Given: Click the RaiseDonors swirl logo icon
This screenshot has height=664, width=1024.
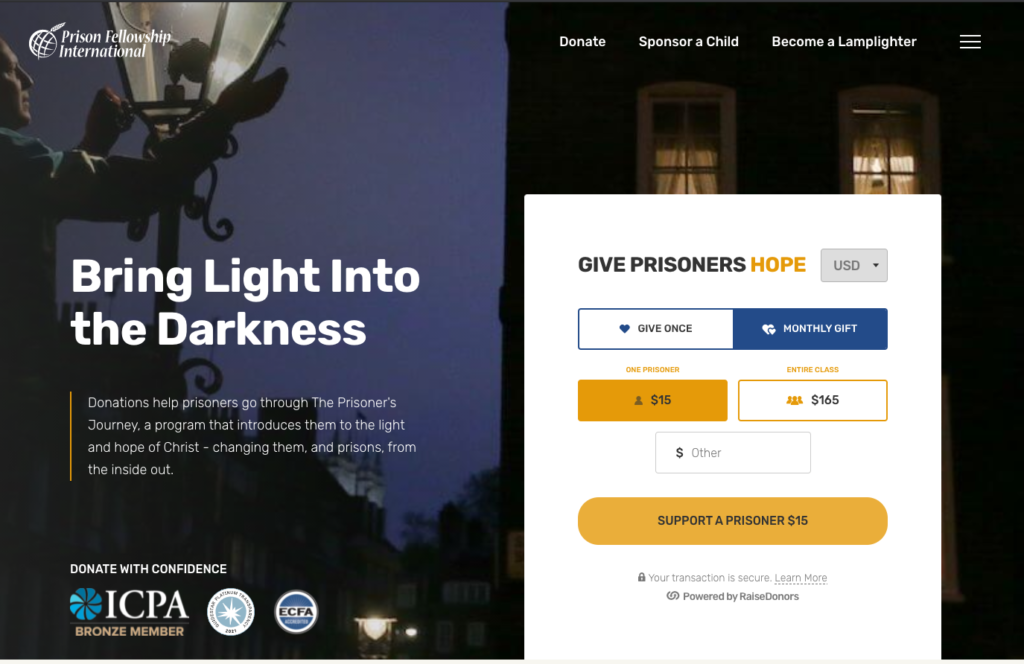Looking at the screenshot, I should (673, 596).
